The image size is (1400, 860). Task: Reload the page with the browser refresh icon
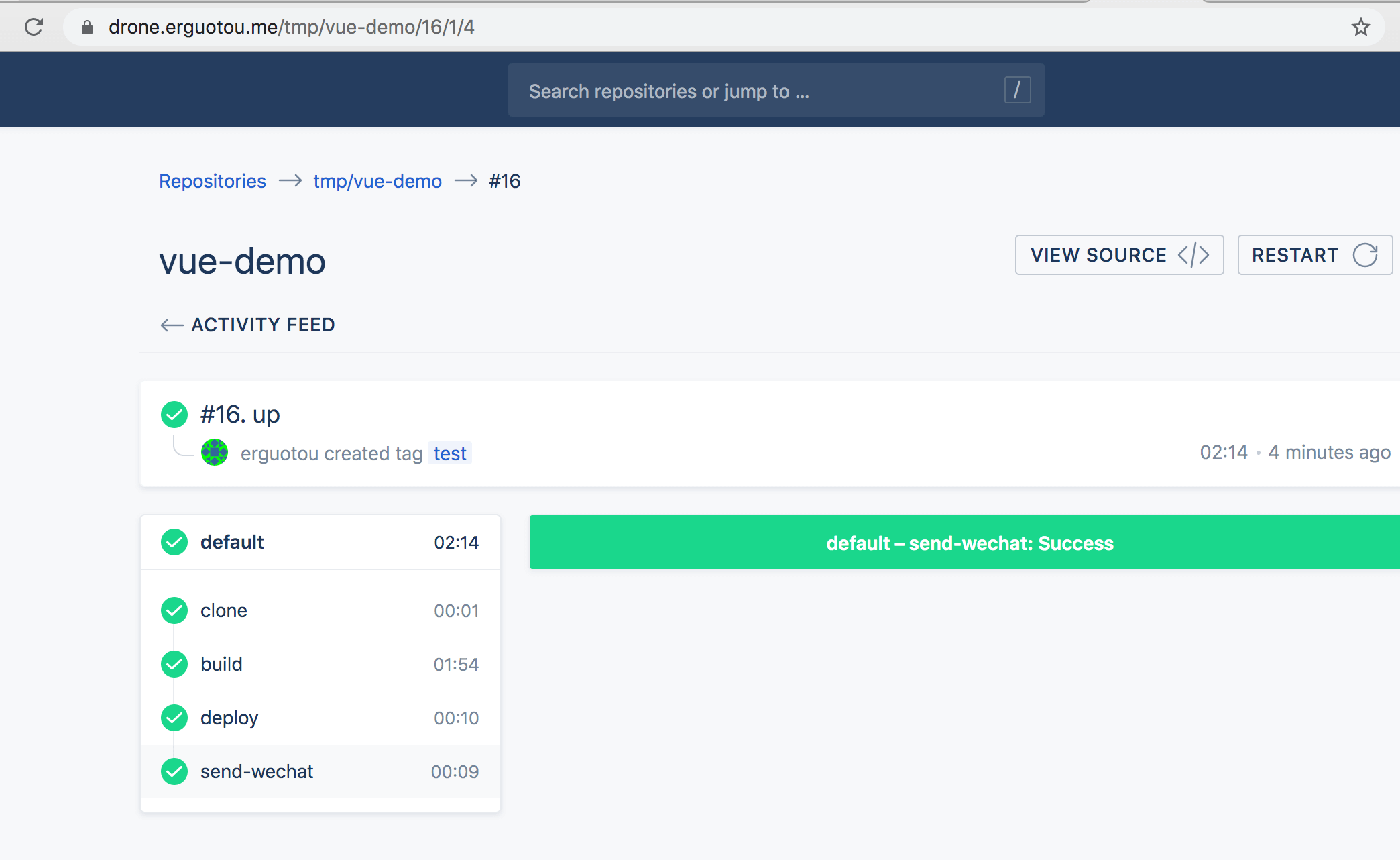(34, 27)
